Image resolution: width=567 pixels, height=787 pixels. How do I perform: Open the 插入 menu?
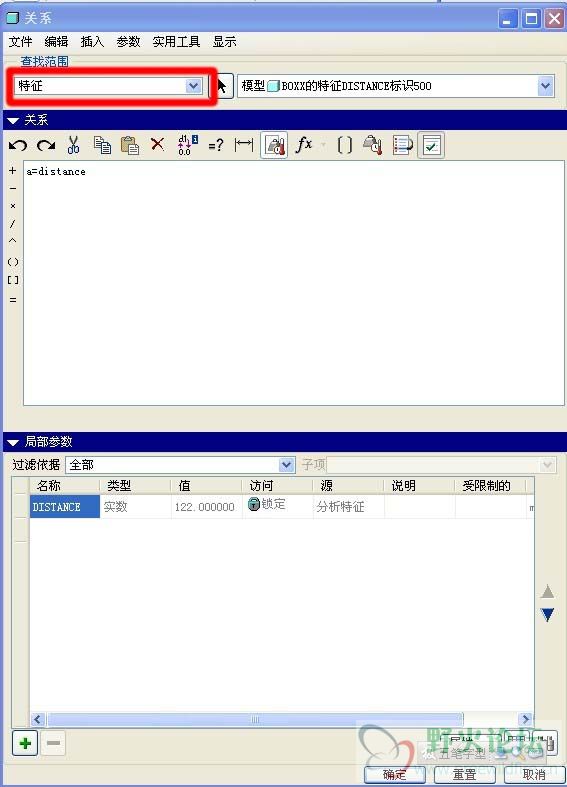tap(92, 42)
